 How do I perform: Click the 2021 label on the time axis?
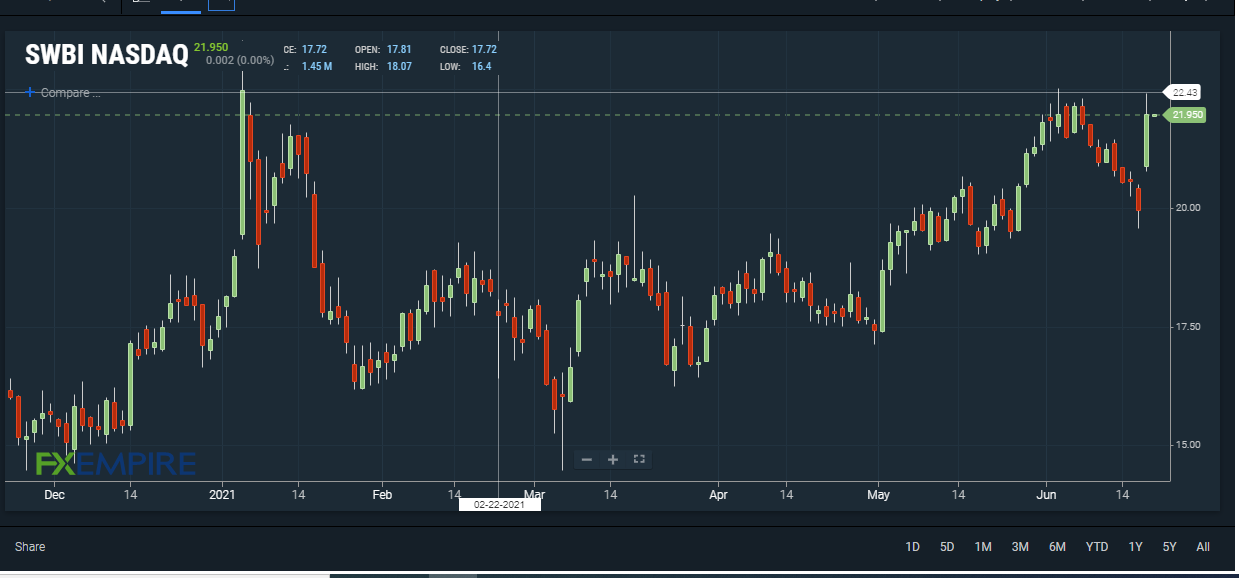point(221,494)
